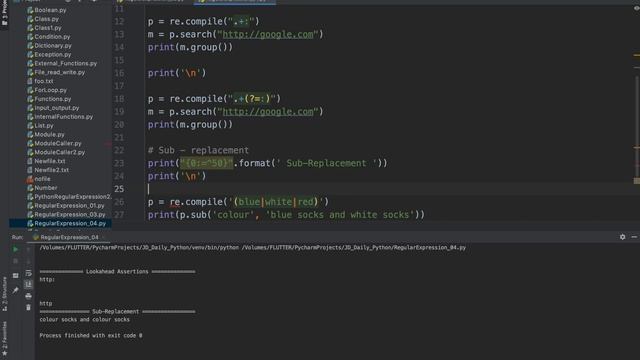This screenshot has height=360, width=640.
Task: Open RegularExpression_03.py in project tree
Action: click(x=70, y=214)
